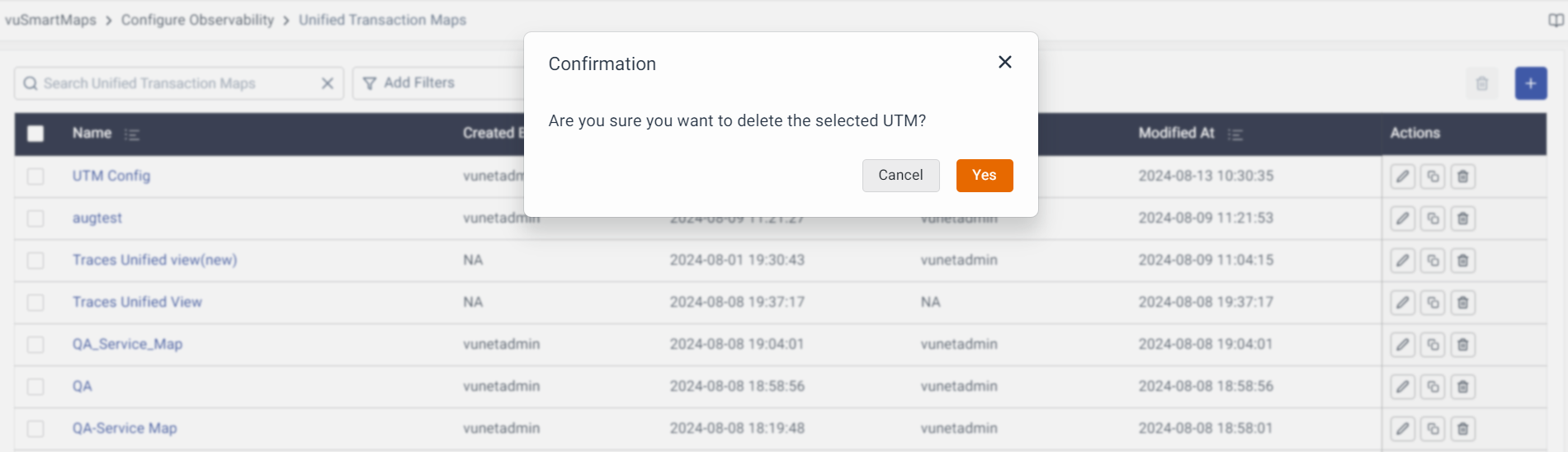
Task: Click the Search Unified Transaction Maps field
Action: click(x=173, y=83)
